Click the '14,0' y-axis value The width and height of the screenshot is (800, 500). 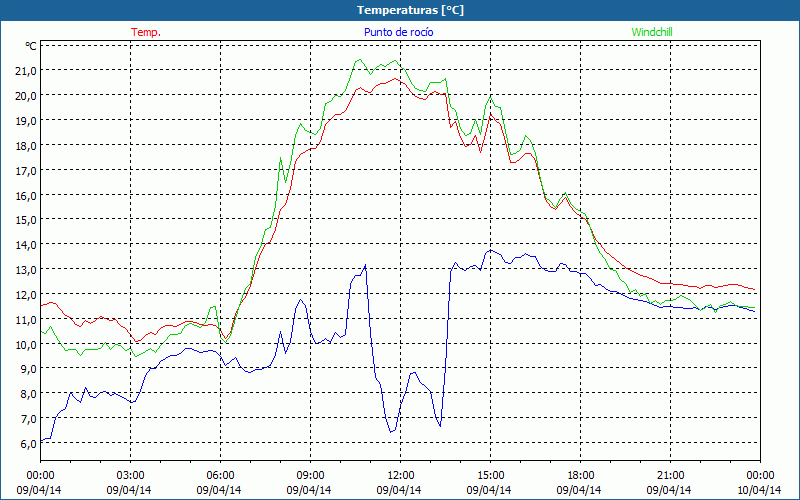[26, 245]
